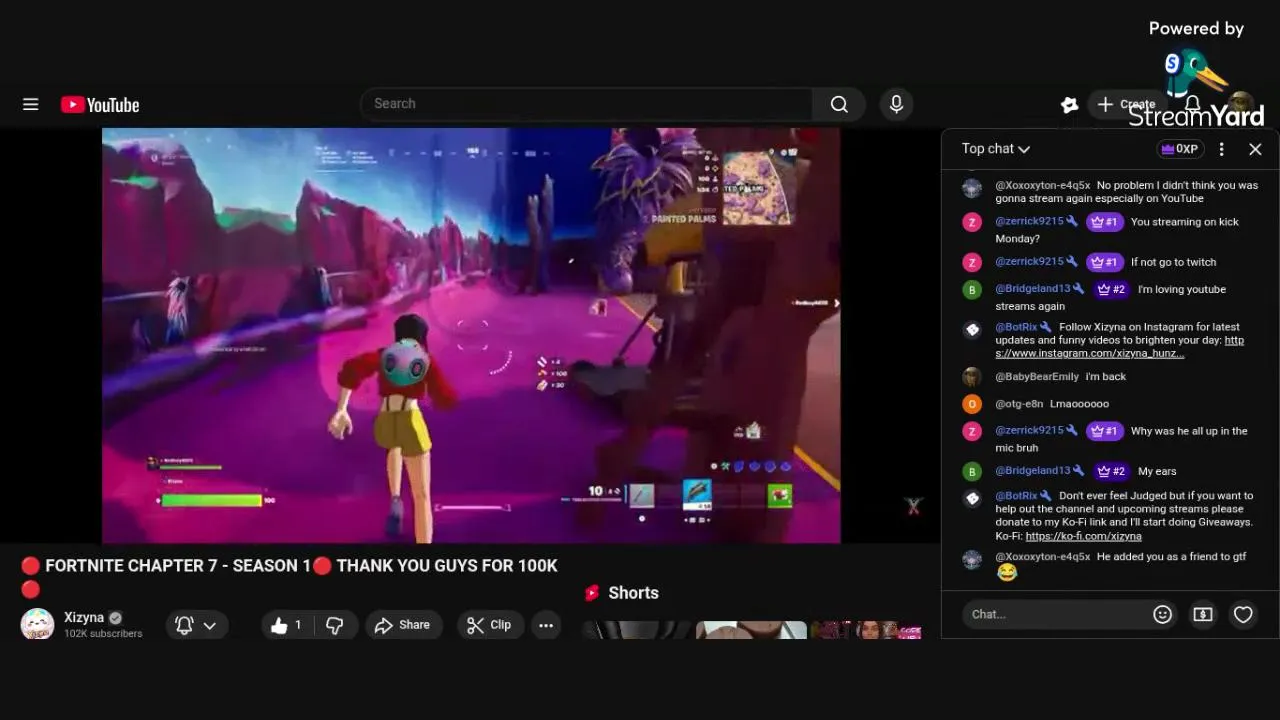Click the BotRix avatar on Ko-Fi message

point(972,497)
